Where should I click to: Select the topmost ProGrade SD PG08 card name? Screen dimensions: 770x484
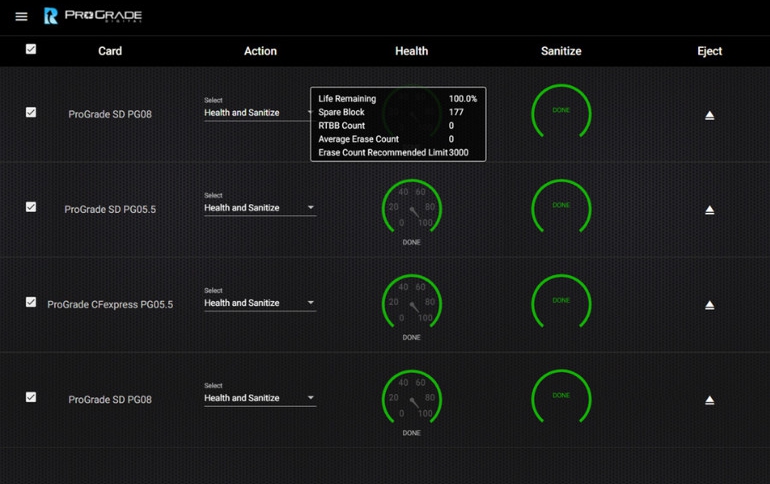(x=110, y=114)
